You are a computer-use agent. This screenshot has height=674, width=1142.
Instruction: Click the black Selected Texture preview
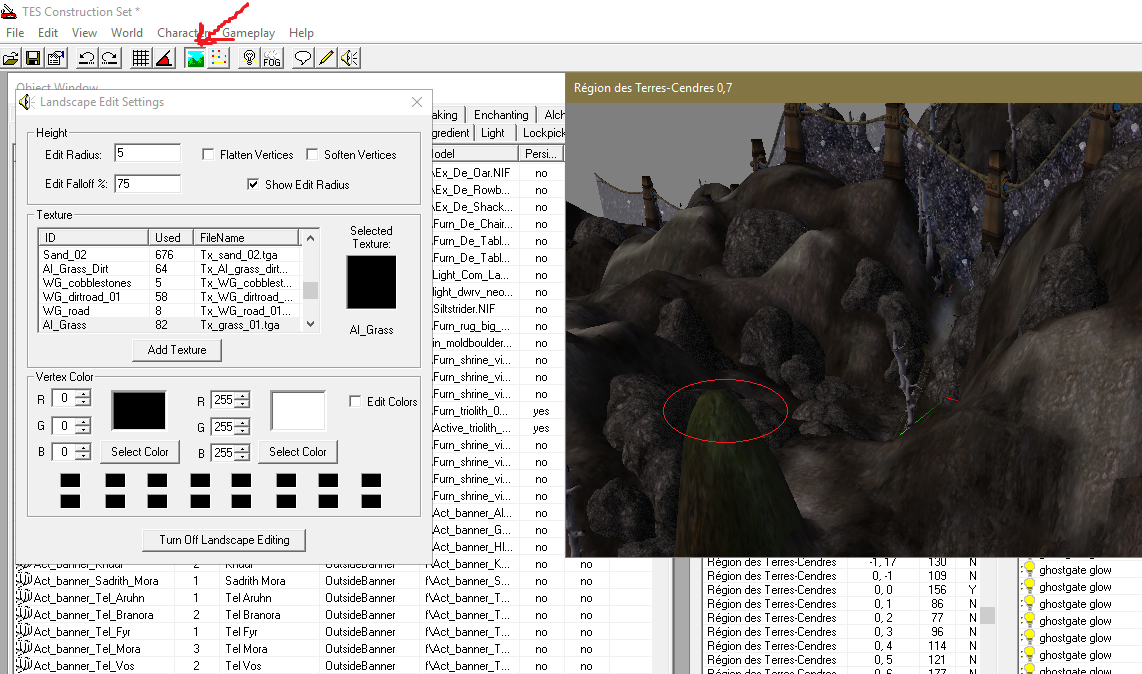(x=371, y=282)
